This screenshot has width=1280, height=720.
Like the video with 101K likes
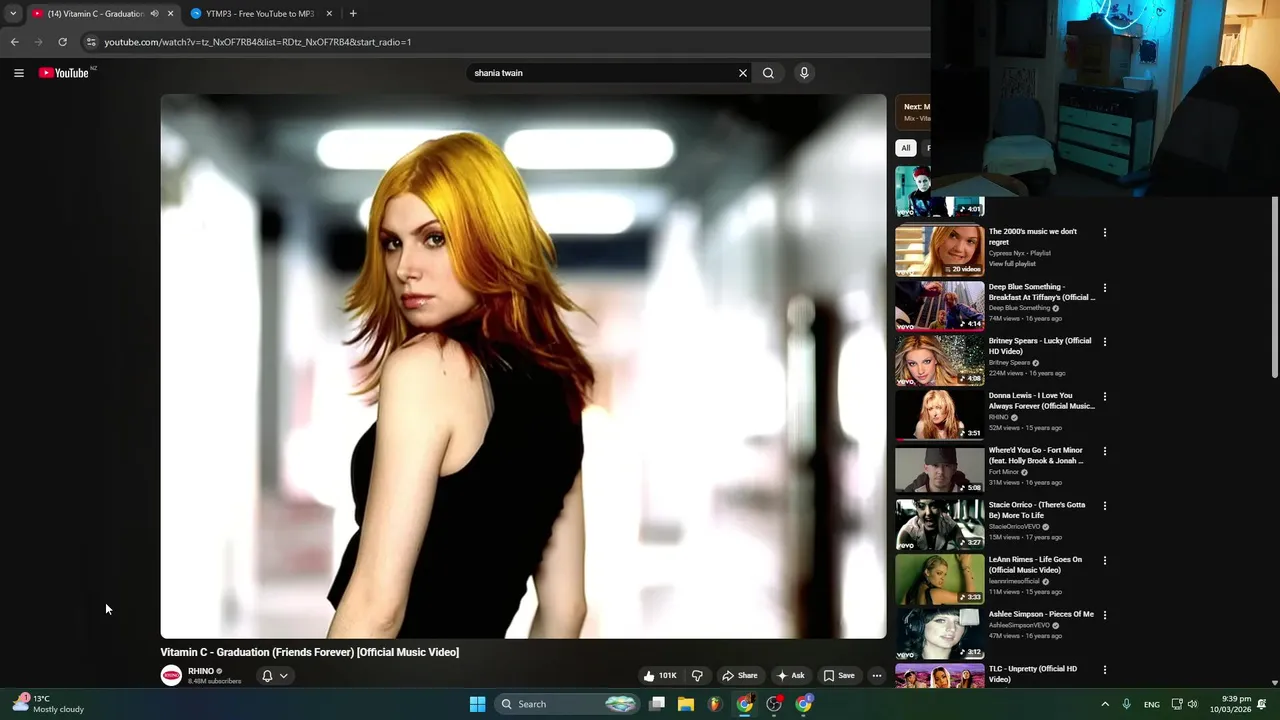(660, 676)
